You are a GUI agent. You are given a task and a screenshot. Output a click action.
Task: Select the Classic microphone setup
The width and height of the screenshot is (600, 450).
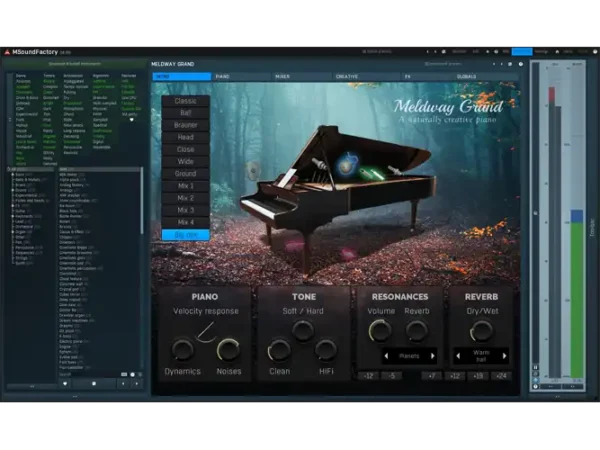tap(186, 101)
